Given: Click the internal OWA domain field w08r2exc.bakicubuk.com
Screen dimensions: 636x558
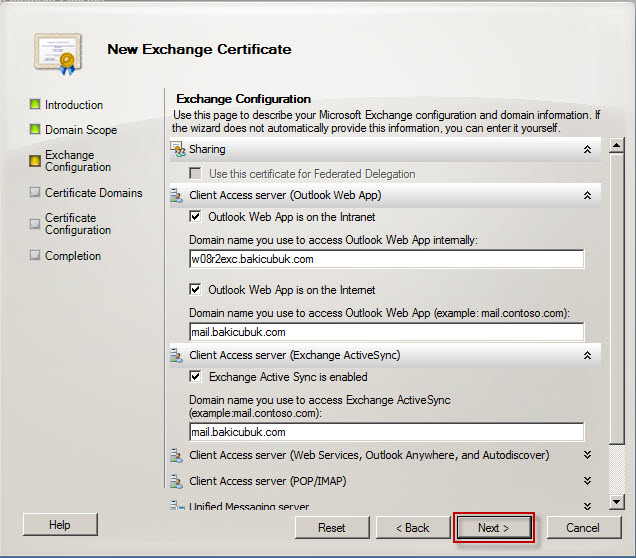Looking at the screenshot, I should (387, 259).
